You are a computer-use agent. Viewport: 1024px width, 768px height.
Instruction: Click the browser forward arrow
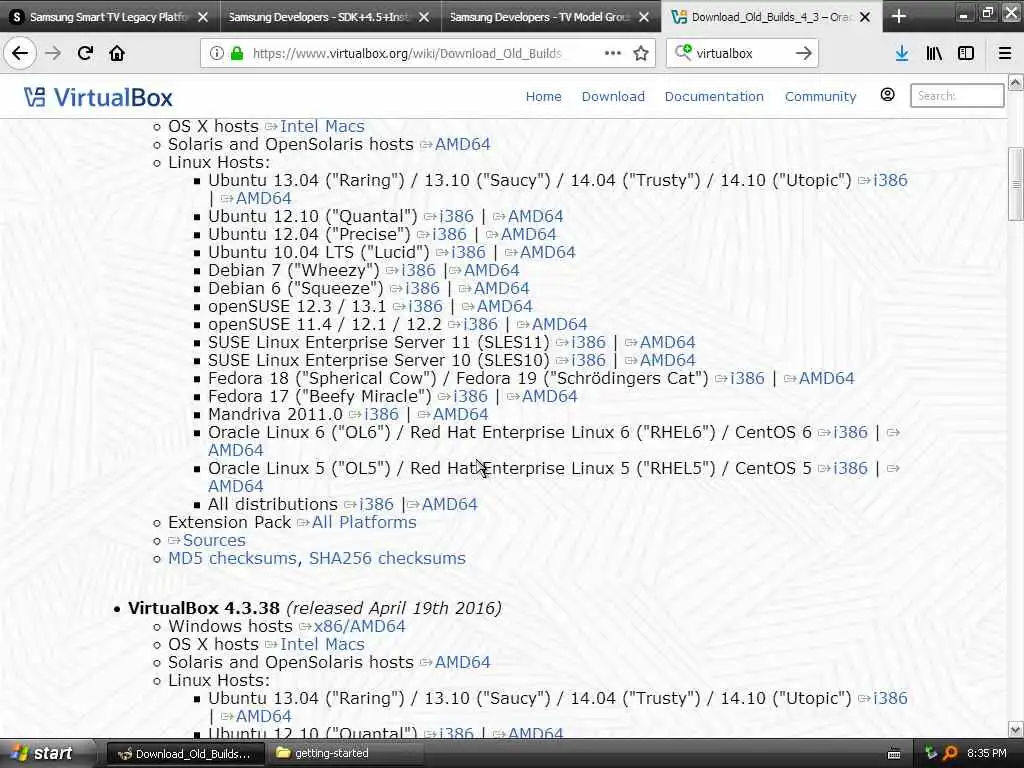click(x=53, y=53)
